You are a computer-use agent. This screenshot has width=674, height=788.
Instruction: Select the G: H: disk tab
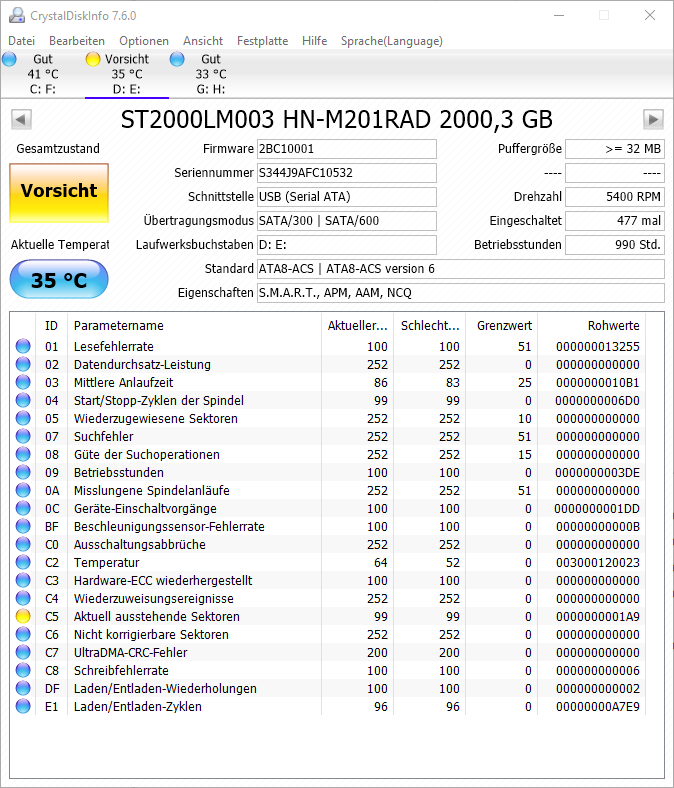coord(211,74)
